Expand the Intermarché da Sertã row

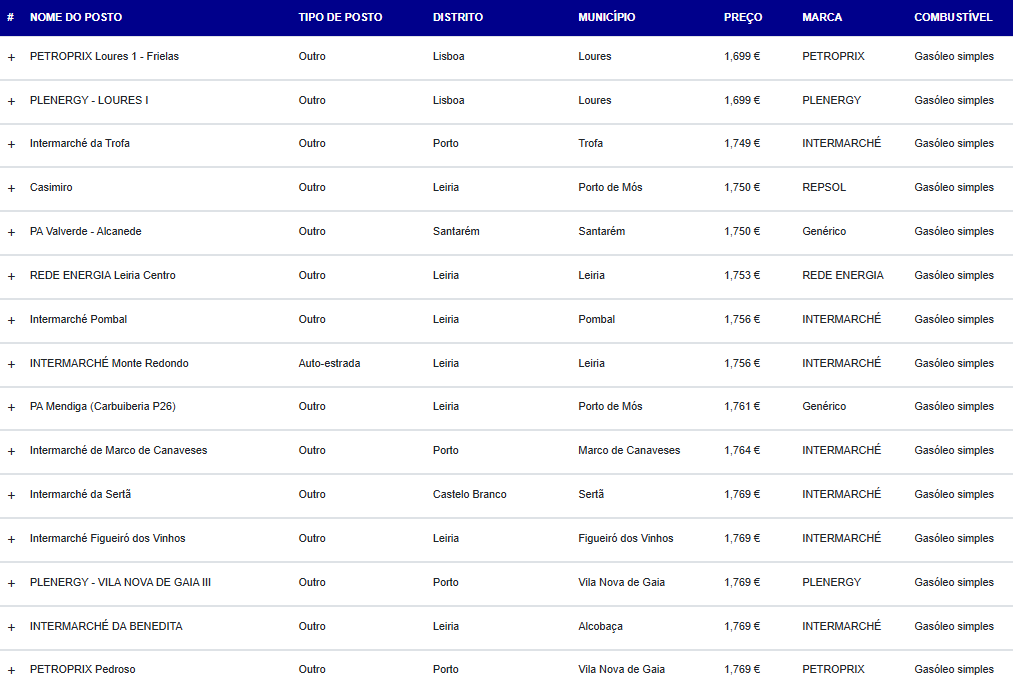[x=11, y=496]
